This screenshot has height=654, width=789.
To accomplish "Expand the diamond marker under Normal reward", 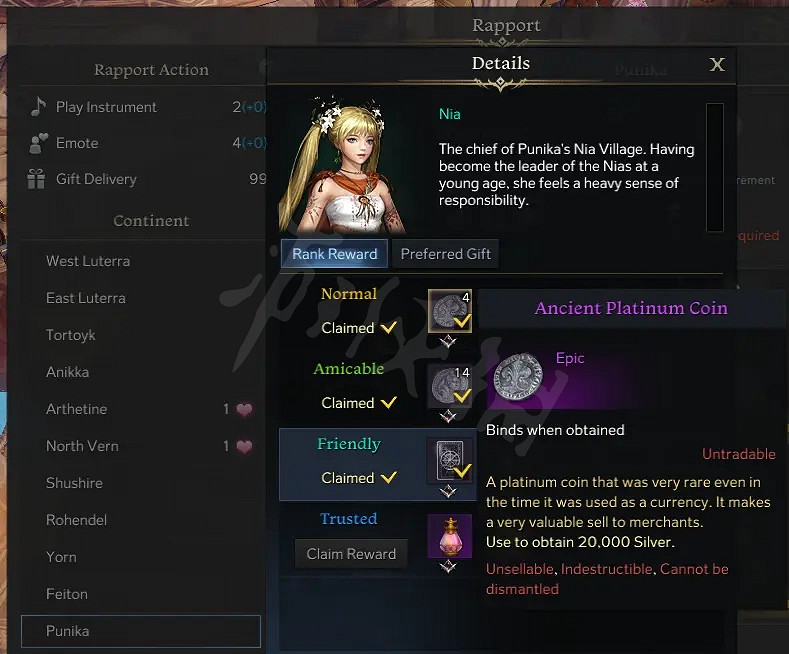I will (x=448, y=342).
